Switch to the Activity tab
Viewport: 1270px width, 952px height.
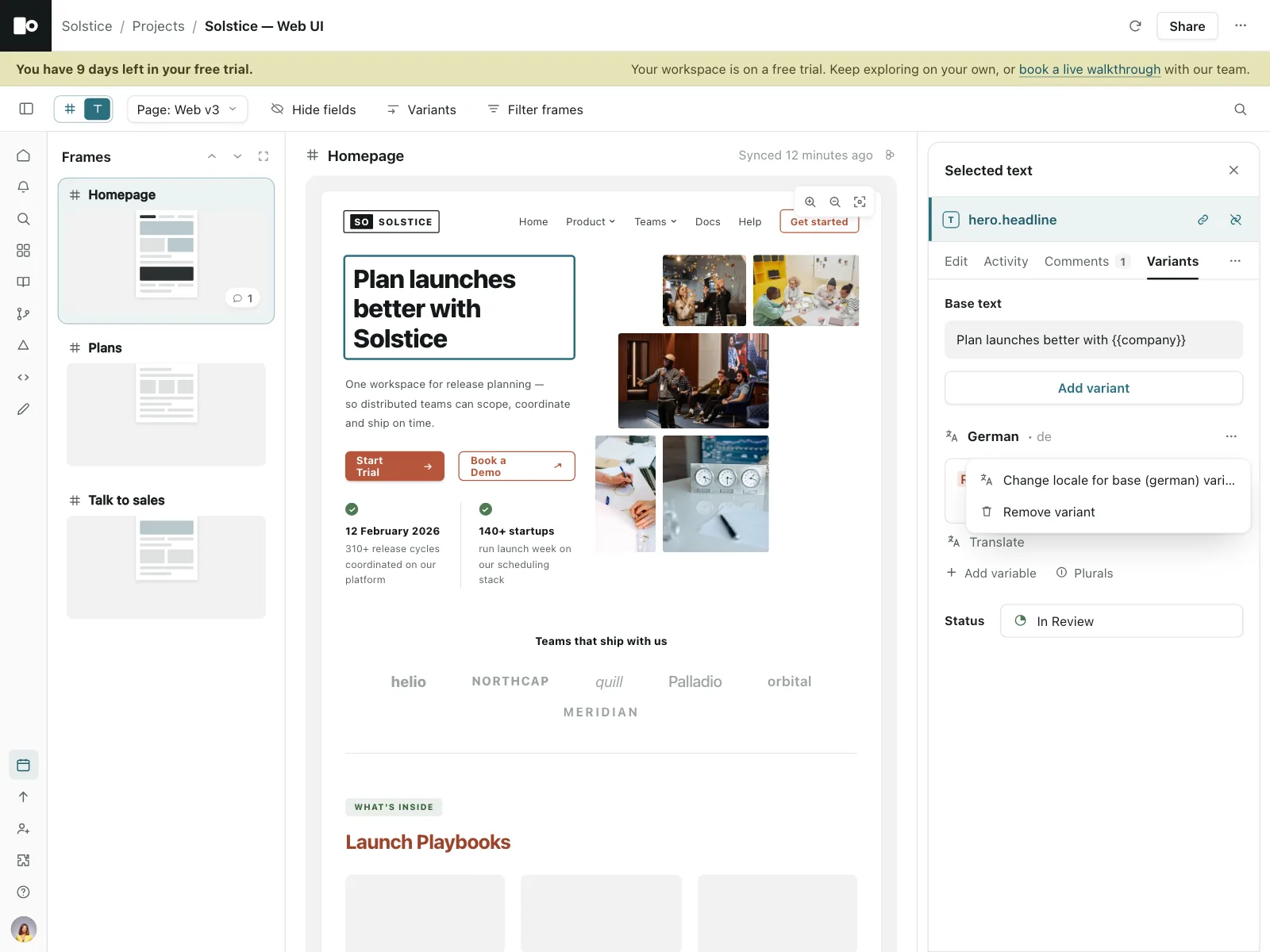click(x=1006, y=262)
